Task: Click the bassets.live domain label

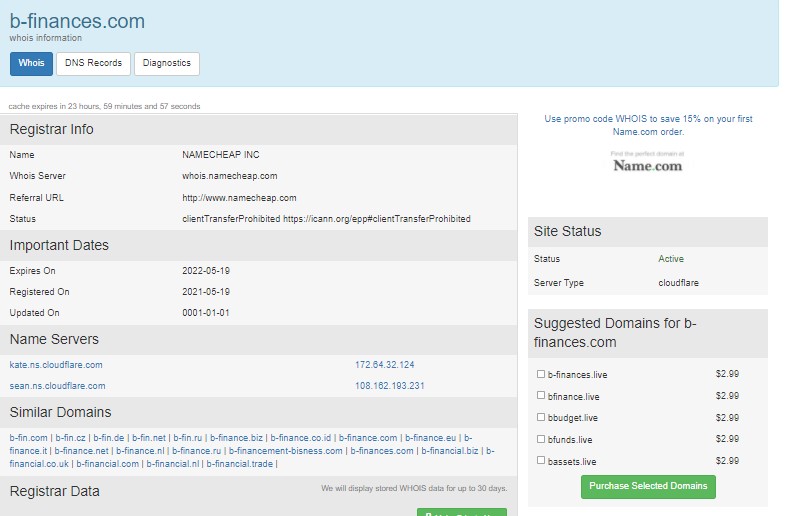Action: pos(572,462)
